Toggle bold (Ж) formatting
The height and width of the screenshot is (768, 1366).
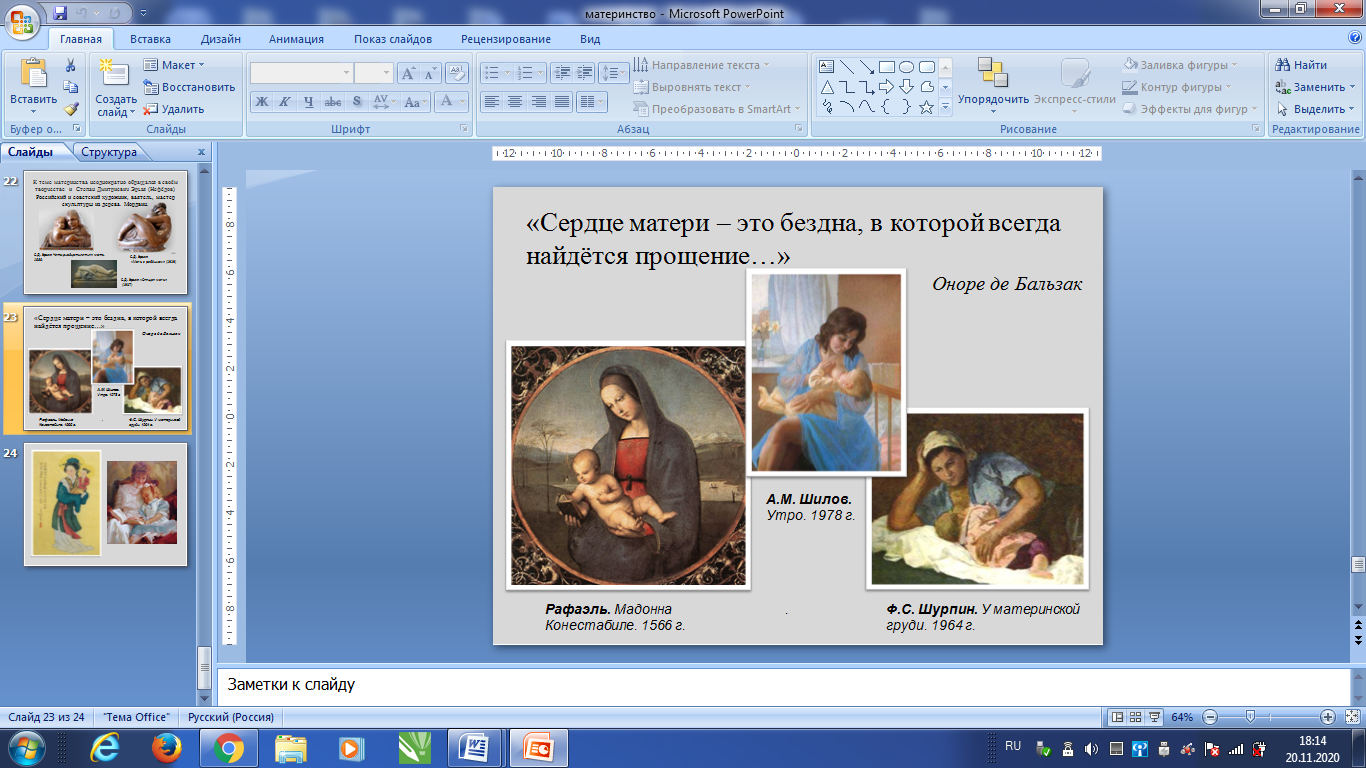click(x=261, y=101)
